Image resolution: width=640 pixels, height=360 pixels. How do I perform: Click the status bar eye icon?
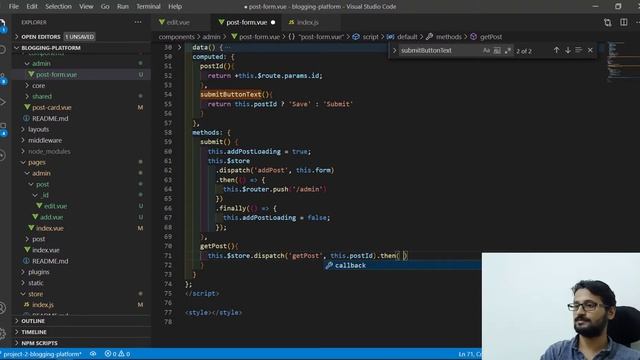[x=93, y=354]
